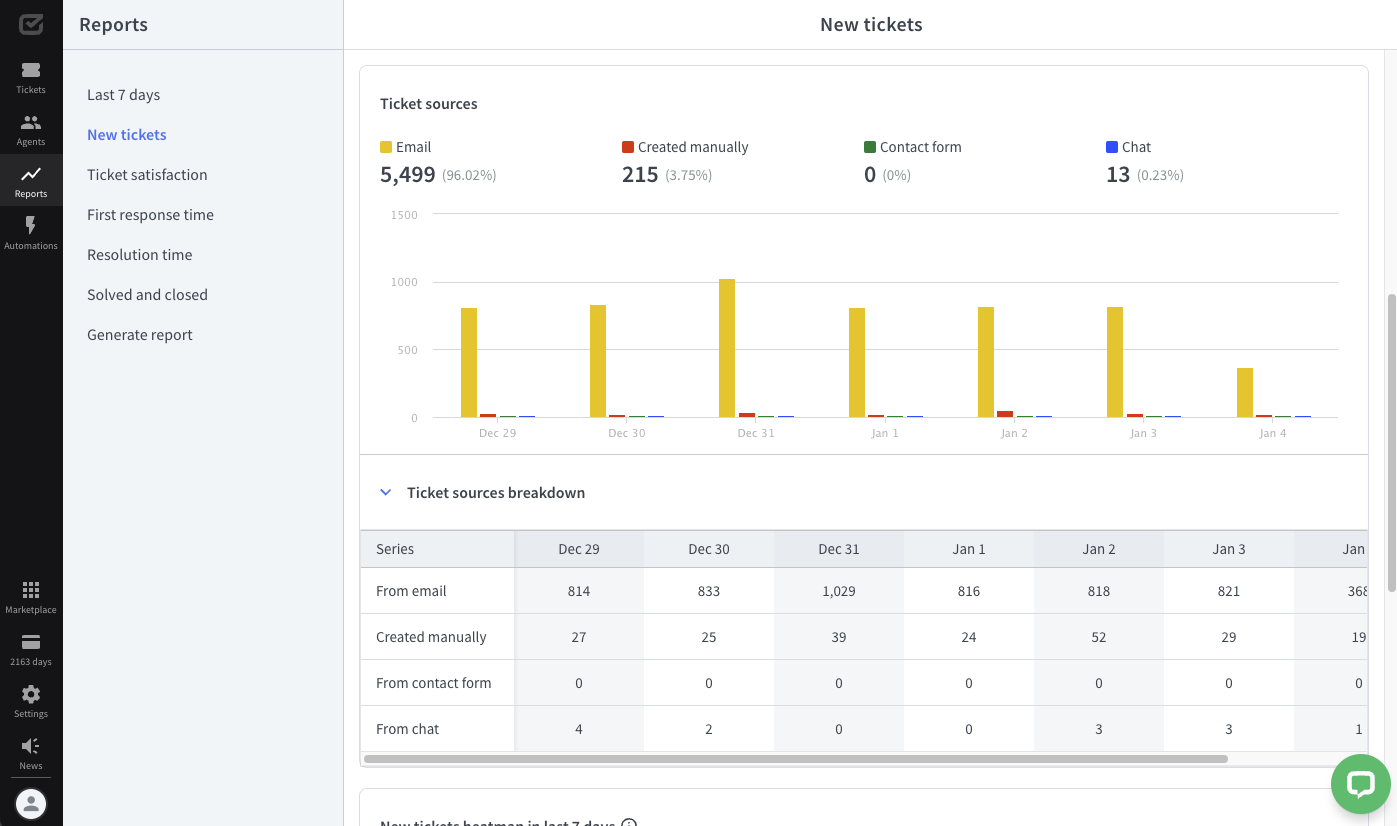The height and width of the screenshot is (826, 1397).
Task: Open the News section
Action: pyautogui.click(x=30, y=748)
